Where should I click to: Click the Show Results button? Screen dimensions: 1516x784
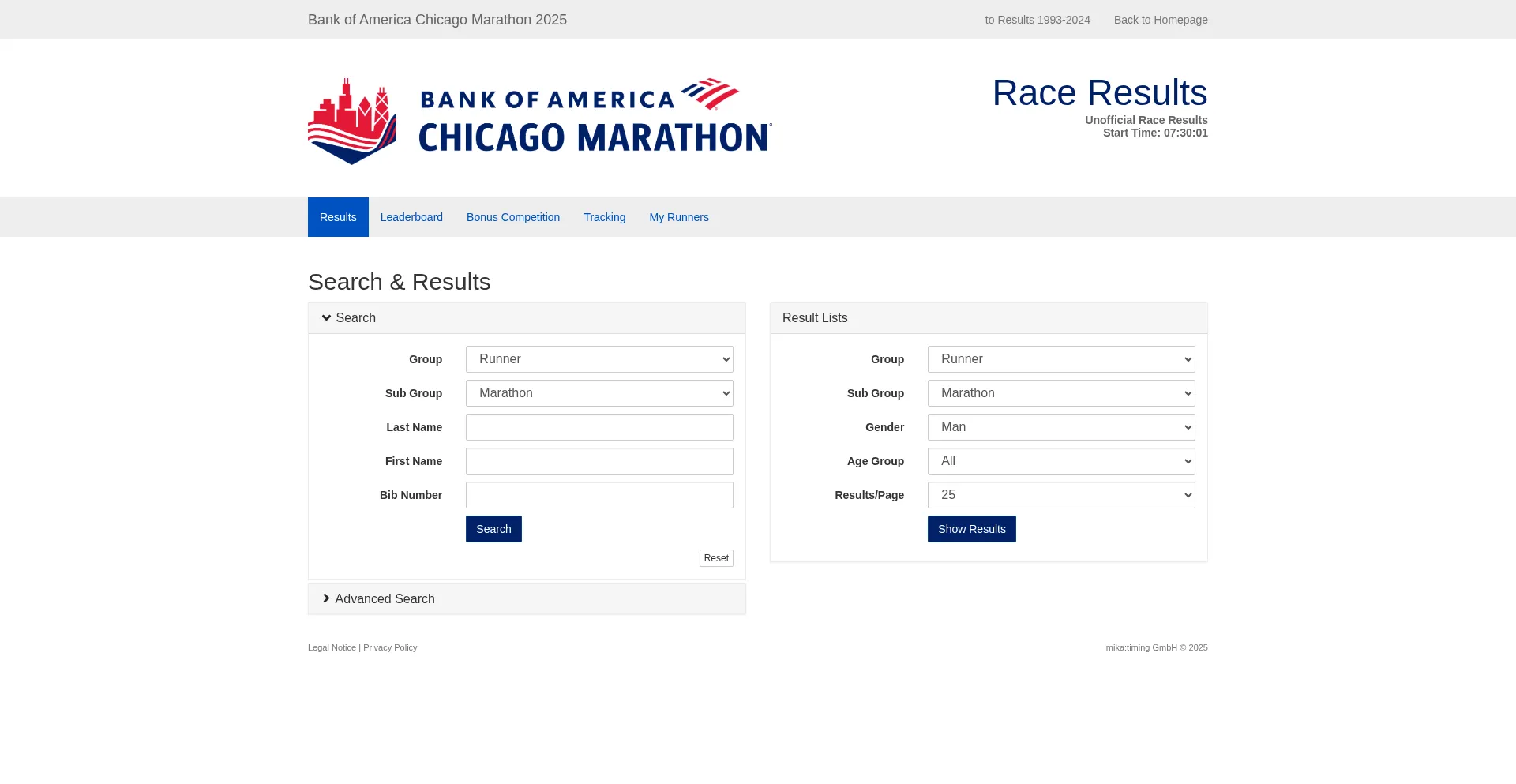coord(971,529)
